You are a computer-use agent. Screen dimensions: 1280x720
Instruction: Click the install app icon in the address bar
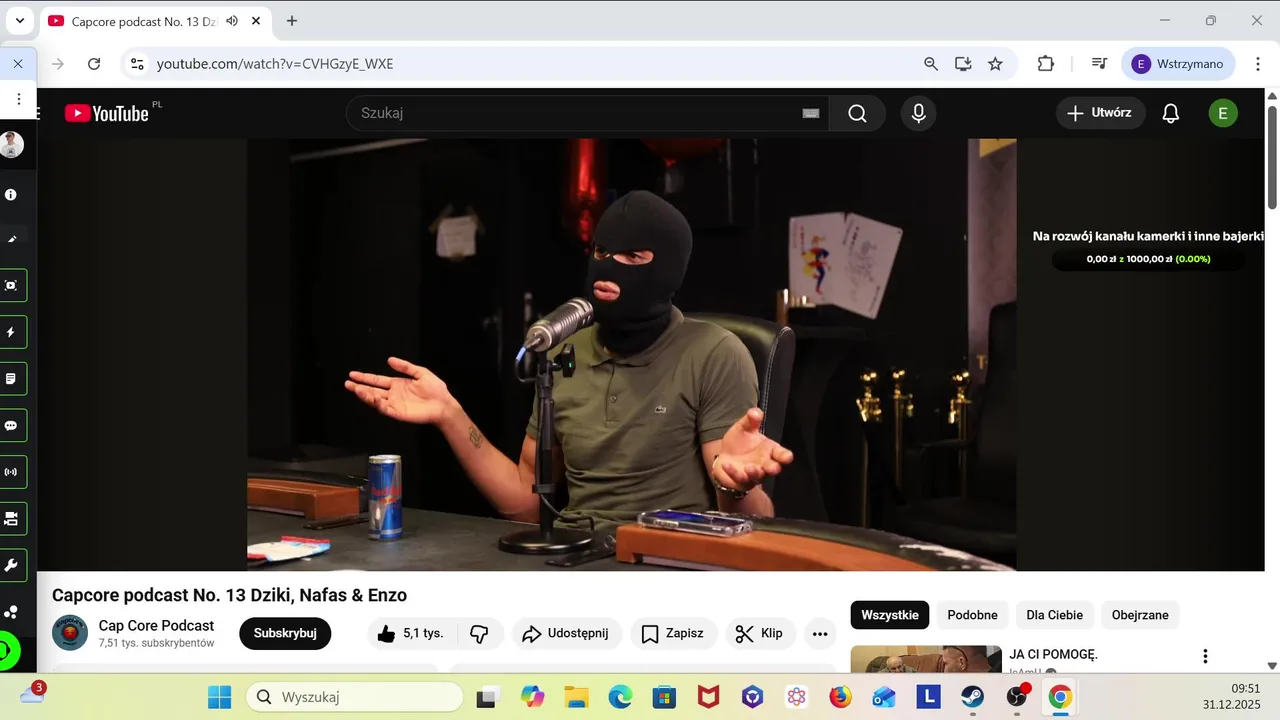coord(963,64)
